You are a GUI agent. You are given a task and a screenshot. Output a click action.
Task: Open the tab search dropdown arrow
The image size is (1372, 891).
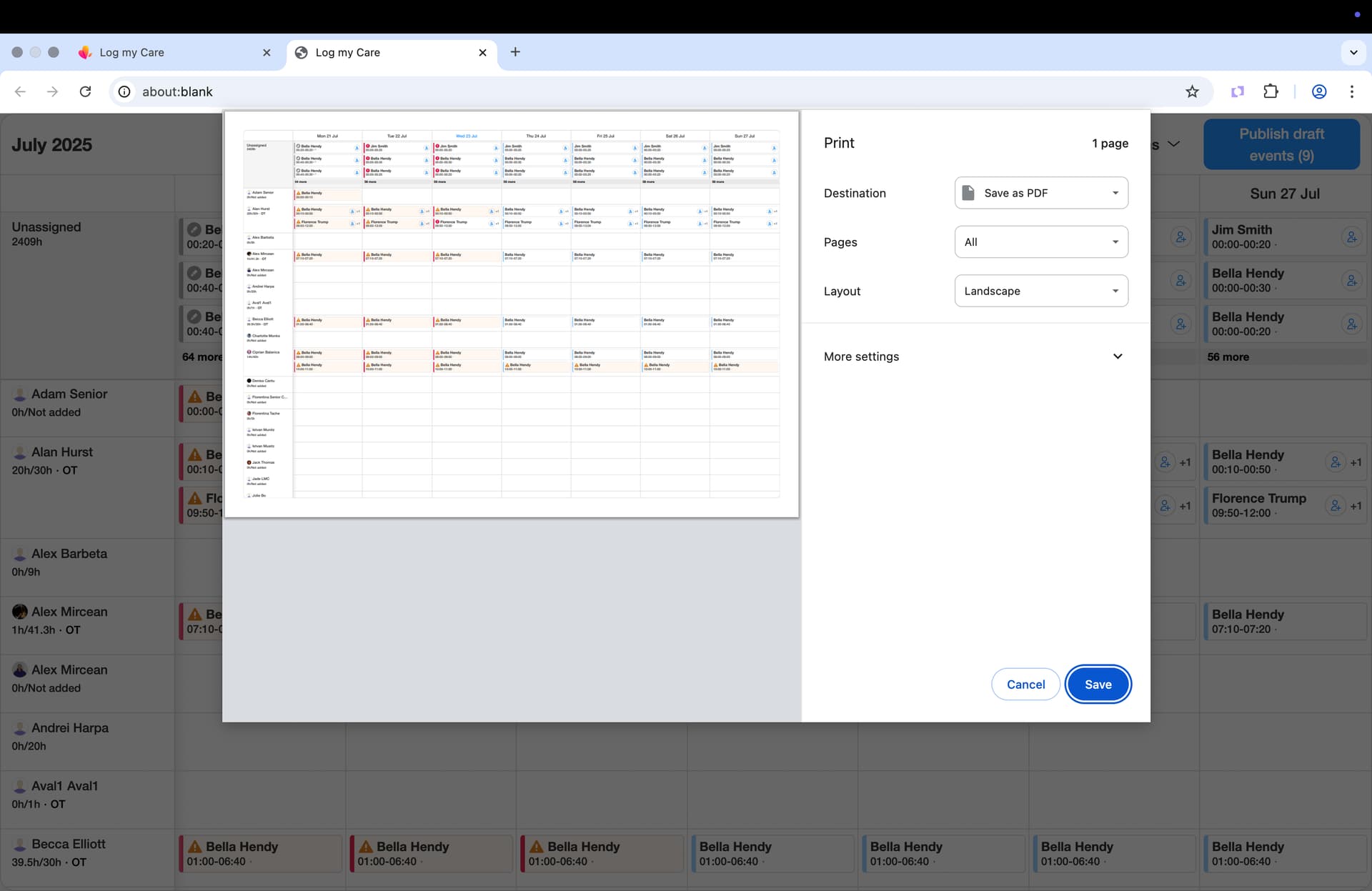1353,52
